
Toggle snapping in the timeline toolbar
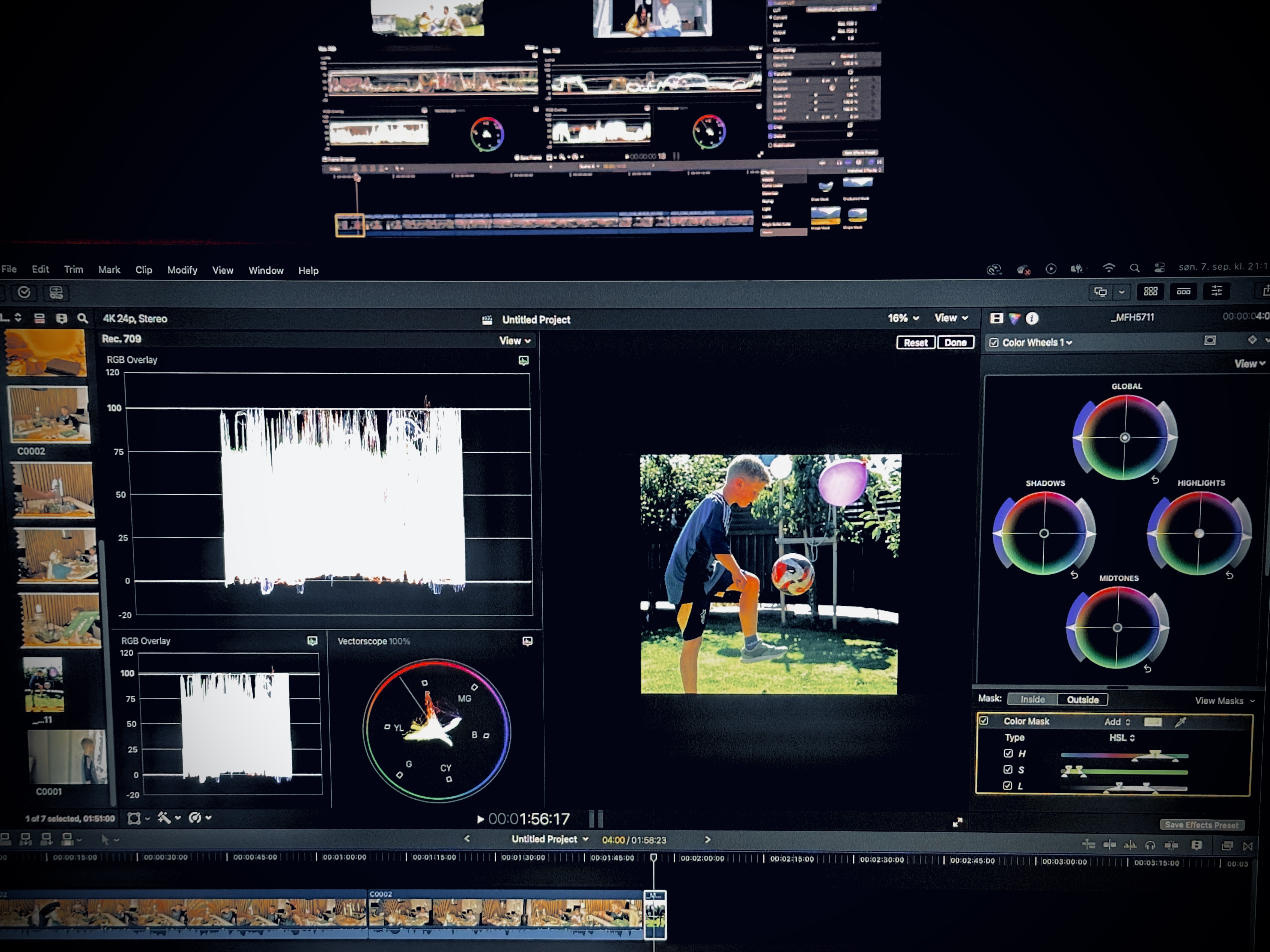pyautogui.click(x=1171, y=846)
